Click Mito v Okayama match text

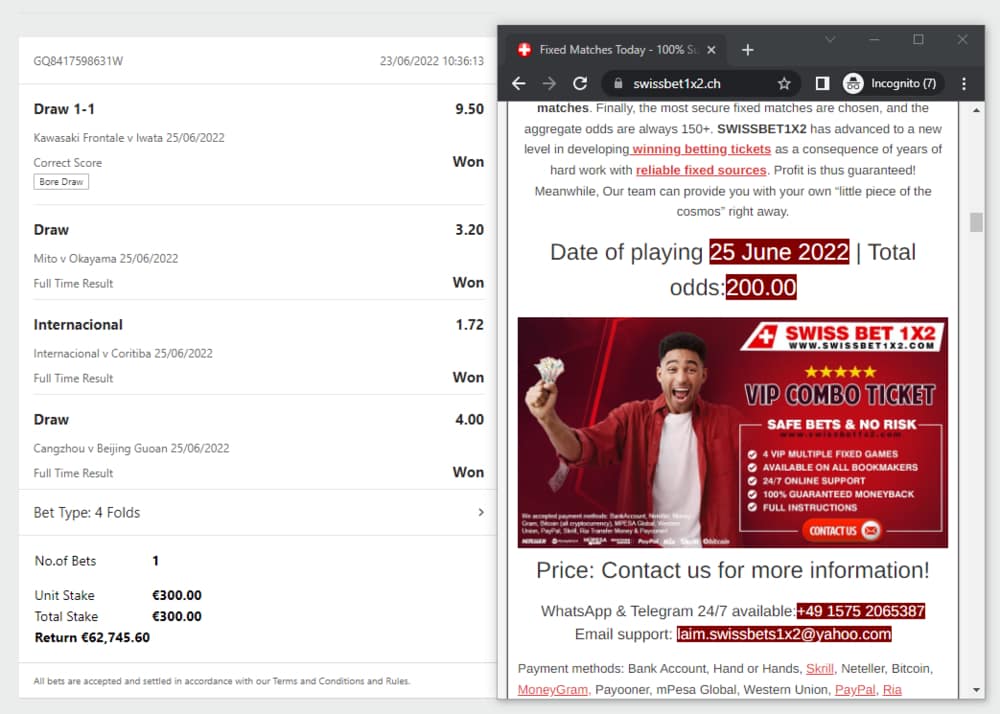(x=106, y=258)
